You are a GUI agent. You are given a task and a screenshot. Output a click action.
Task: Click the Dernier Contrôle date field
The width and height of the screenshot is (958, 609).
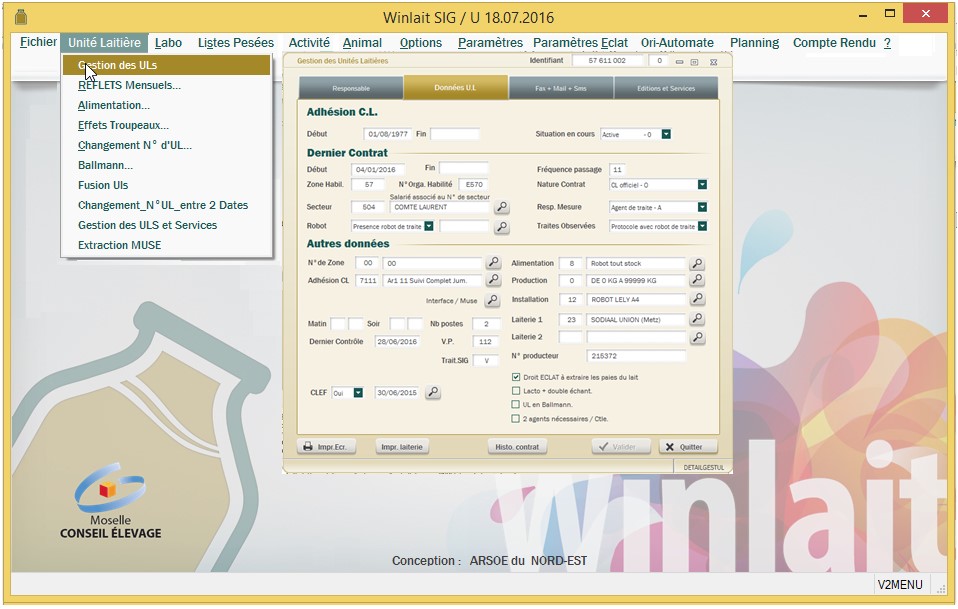pos(397,341)
